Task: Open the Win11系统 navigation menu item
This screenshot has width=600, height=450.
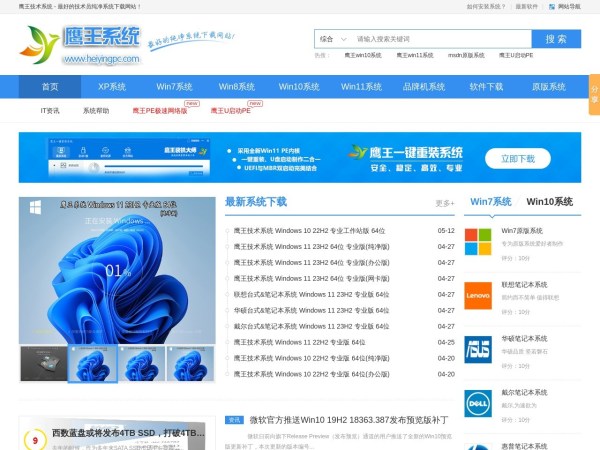Action: click(x=361, y=87)
